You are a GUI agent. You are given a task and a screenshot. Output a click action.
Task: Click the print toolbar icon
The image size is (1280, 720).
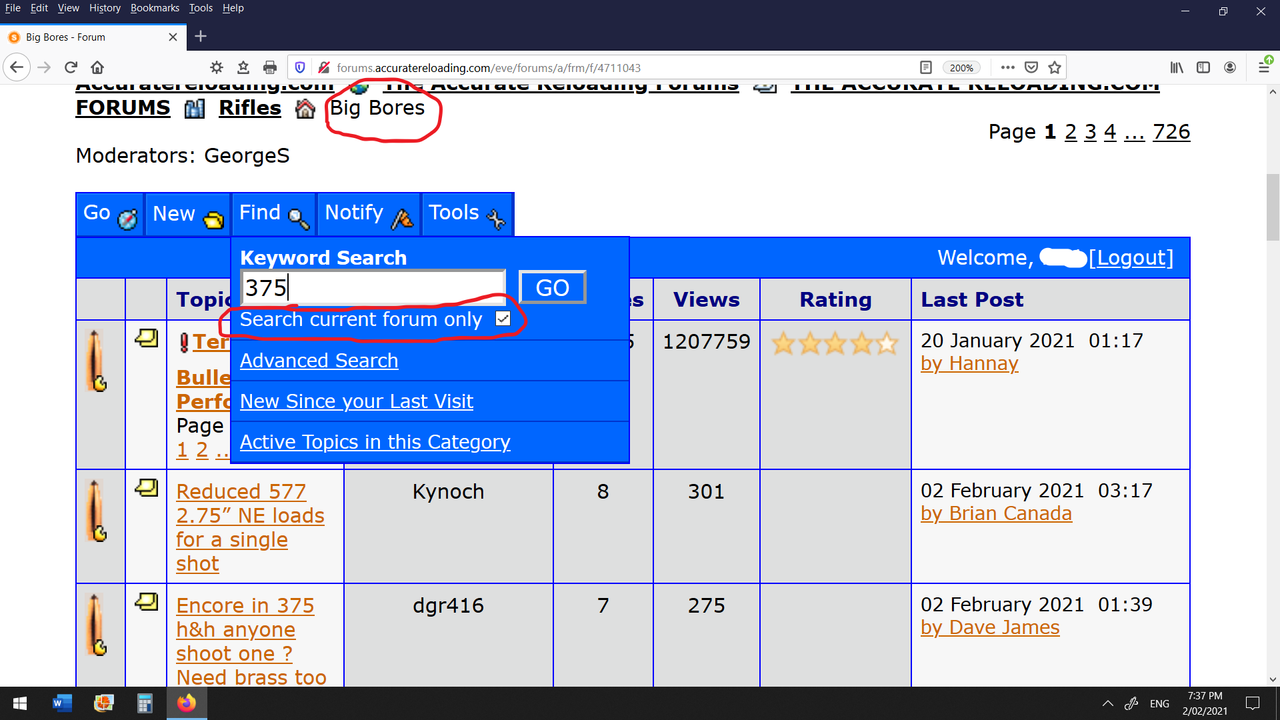(269, 67)
